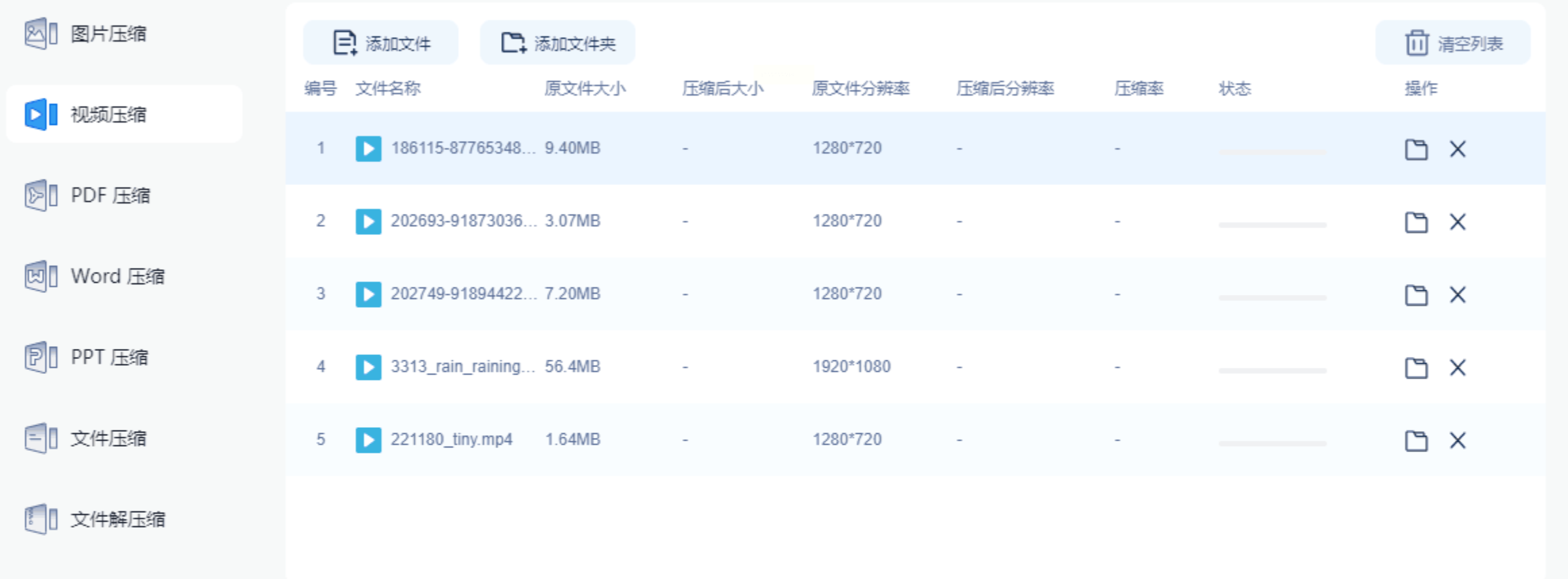The image size is (1568, 579).
Task: Remove file 202749-91894422 from list
Action: tap(1458, 295)
